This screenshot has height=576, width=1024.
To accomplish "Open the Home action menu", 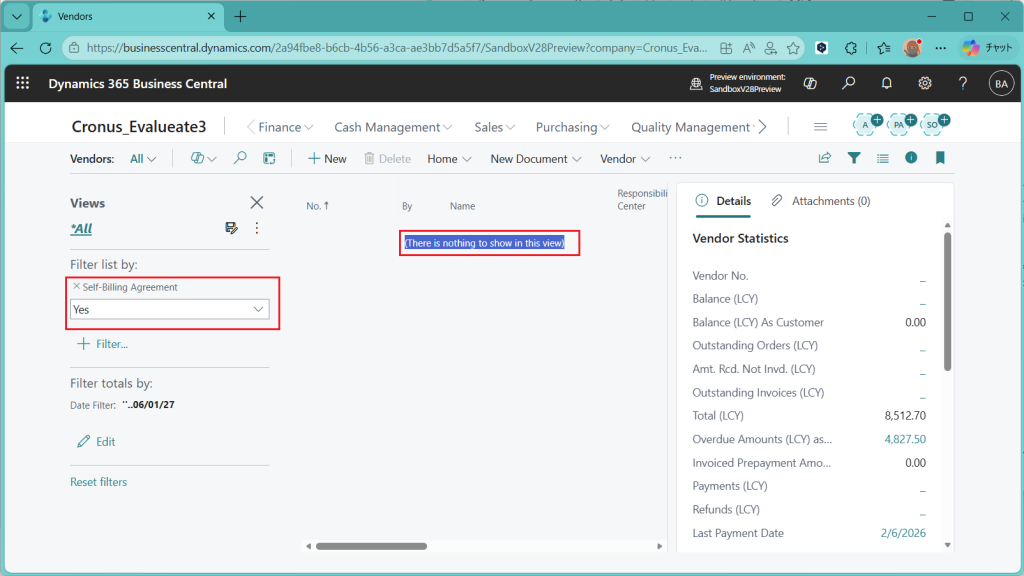I will click(448, 159).
